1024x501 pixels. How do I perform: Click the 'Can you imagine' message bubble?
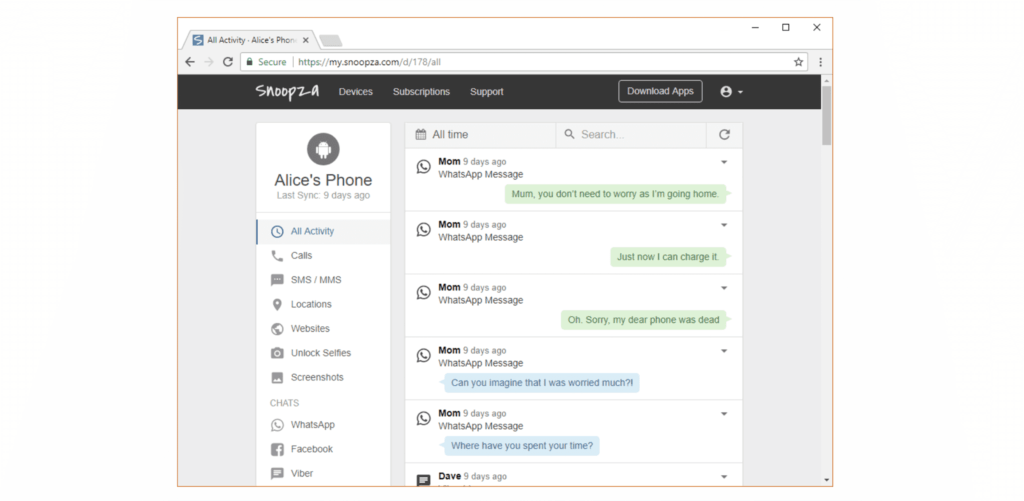(x=542, y=383)
